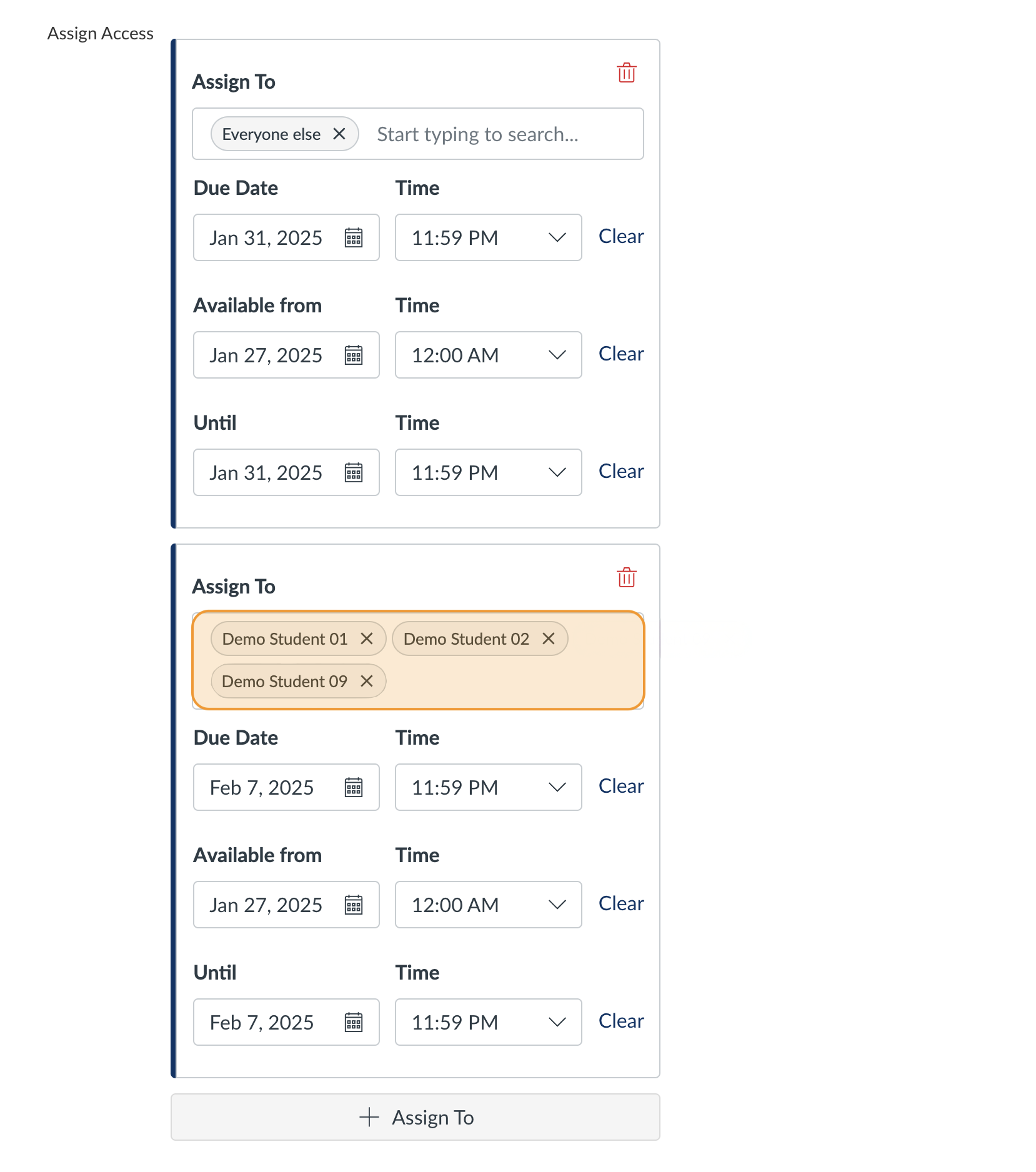Delete the first Assign To card
The width and height of the screenshot is (1036, 1172).
coord(627,72)
